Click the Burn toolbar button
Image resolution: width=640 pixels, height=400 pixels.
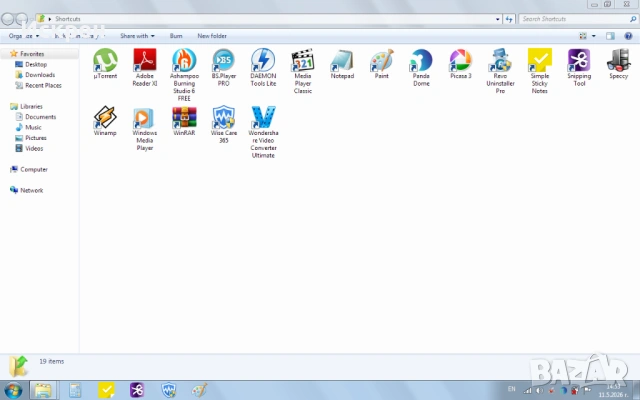point(176,36)
